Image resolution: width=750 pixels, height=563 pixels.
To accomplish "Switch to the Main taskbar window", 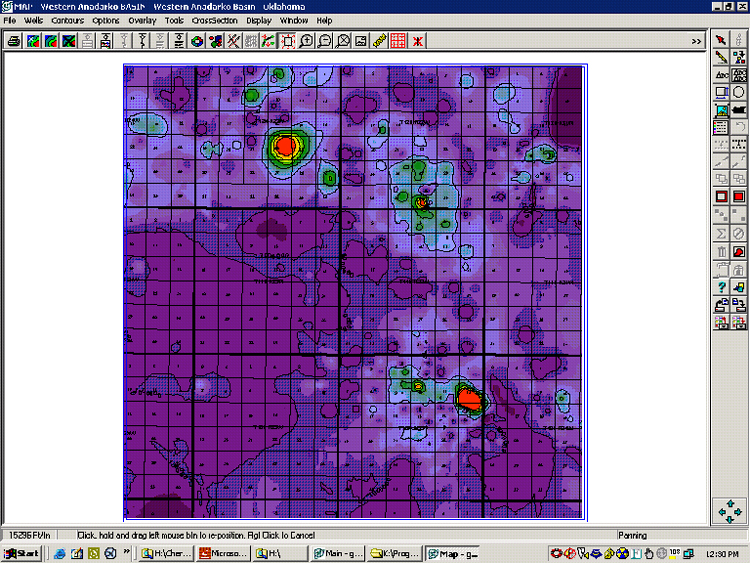I will point(338,553).
